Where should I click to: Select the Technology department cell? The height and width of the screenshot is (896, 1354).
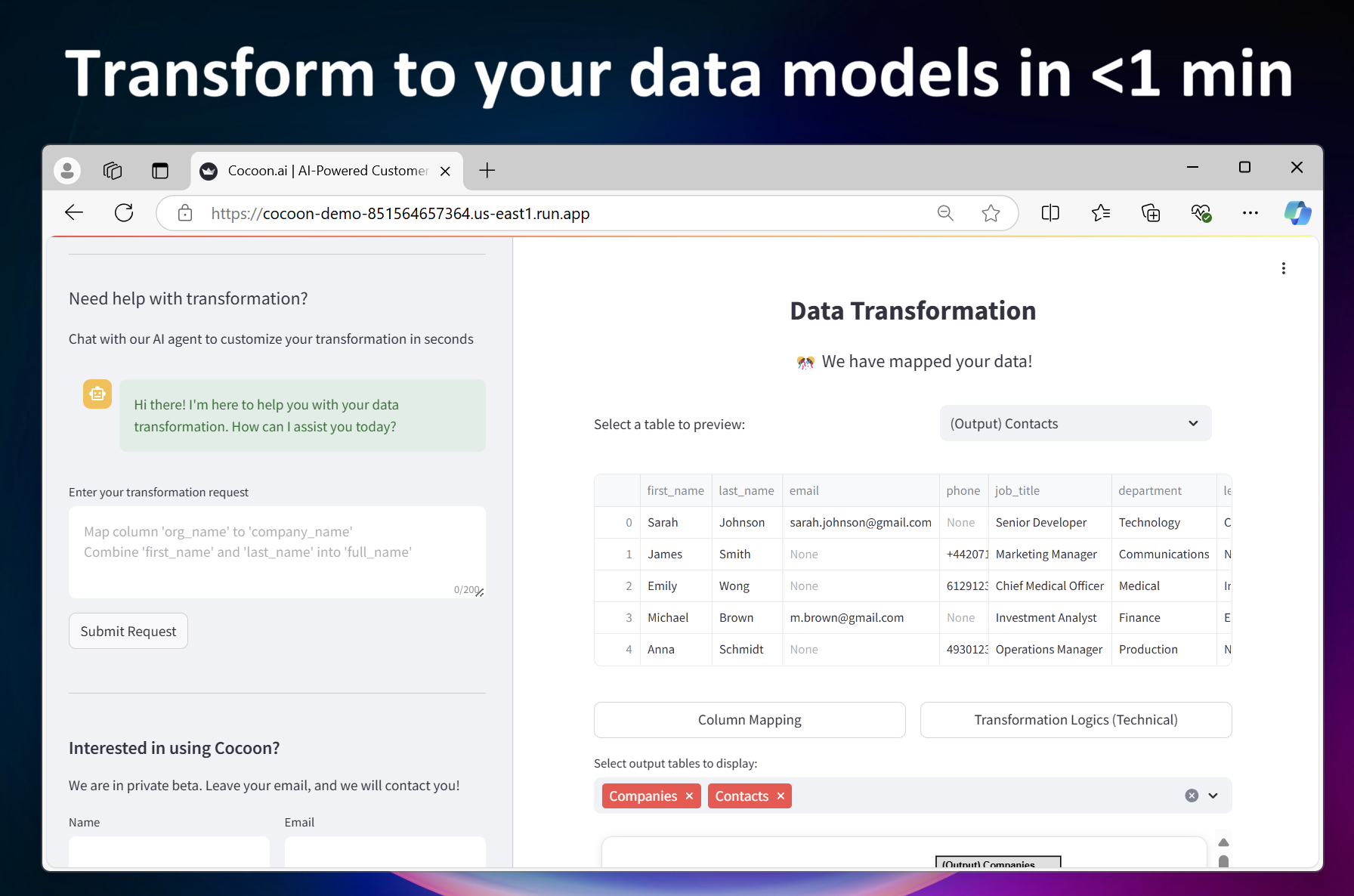pos(1164,522)
